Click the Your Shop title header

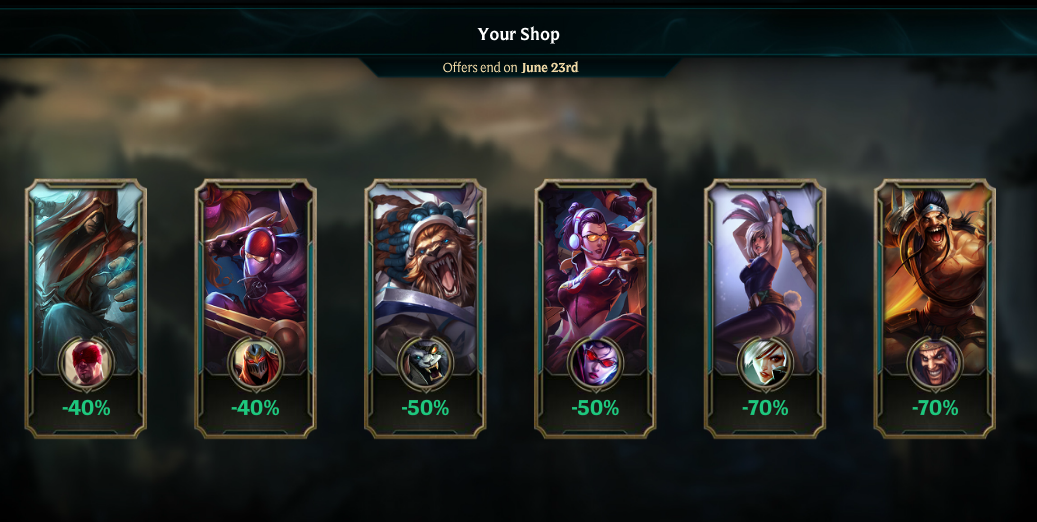click(x=518, y=34)
